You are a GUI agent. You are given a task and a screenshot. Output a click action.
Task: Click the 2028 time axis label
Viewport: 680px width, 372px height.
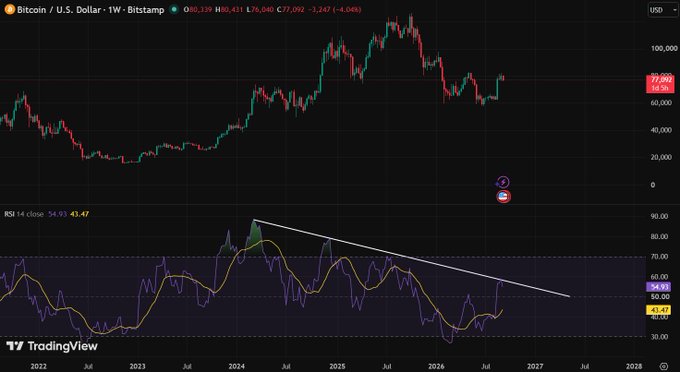coord(634,366)
